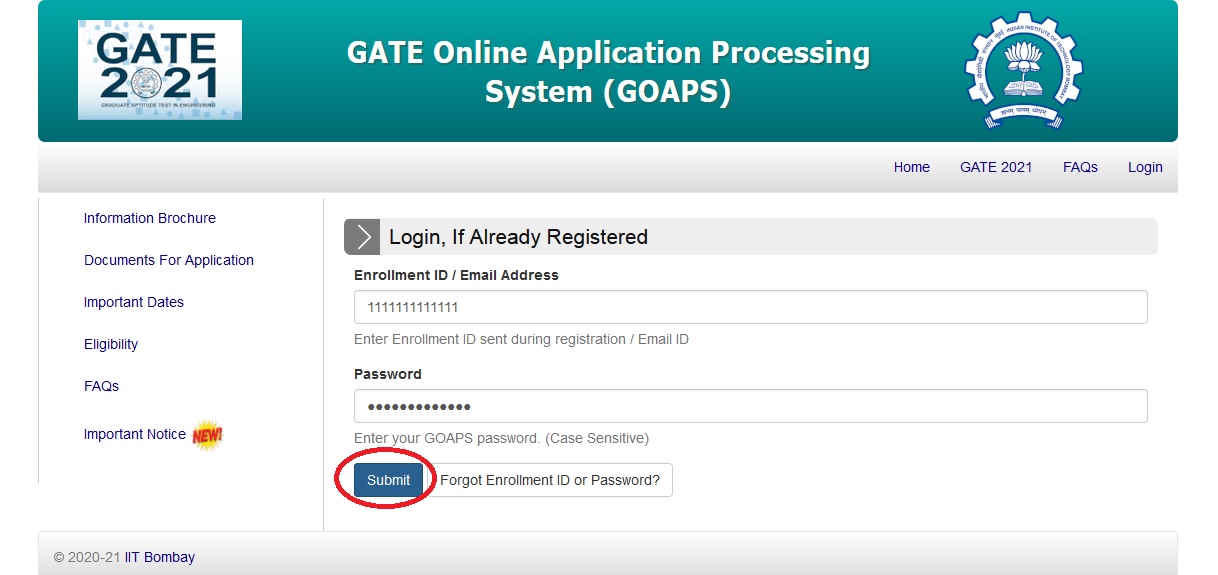
Task: Focus the Enrollment ID / Email Address field
Action: [x=751, y=307]
